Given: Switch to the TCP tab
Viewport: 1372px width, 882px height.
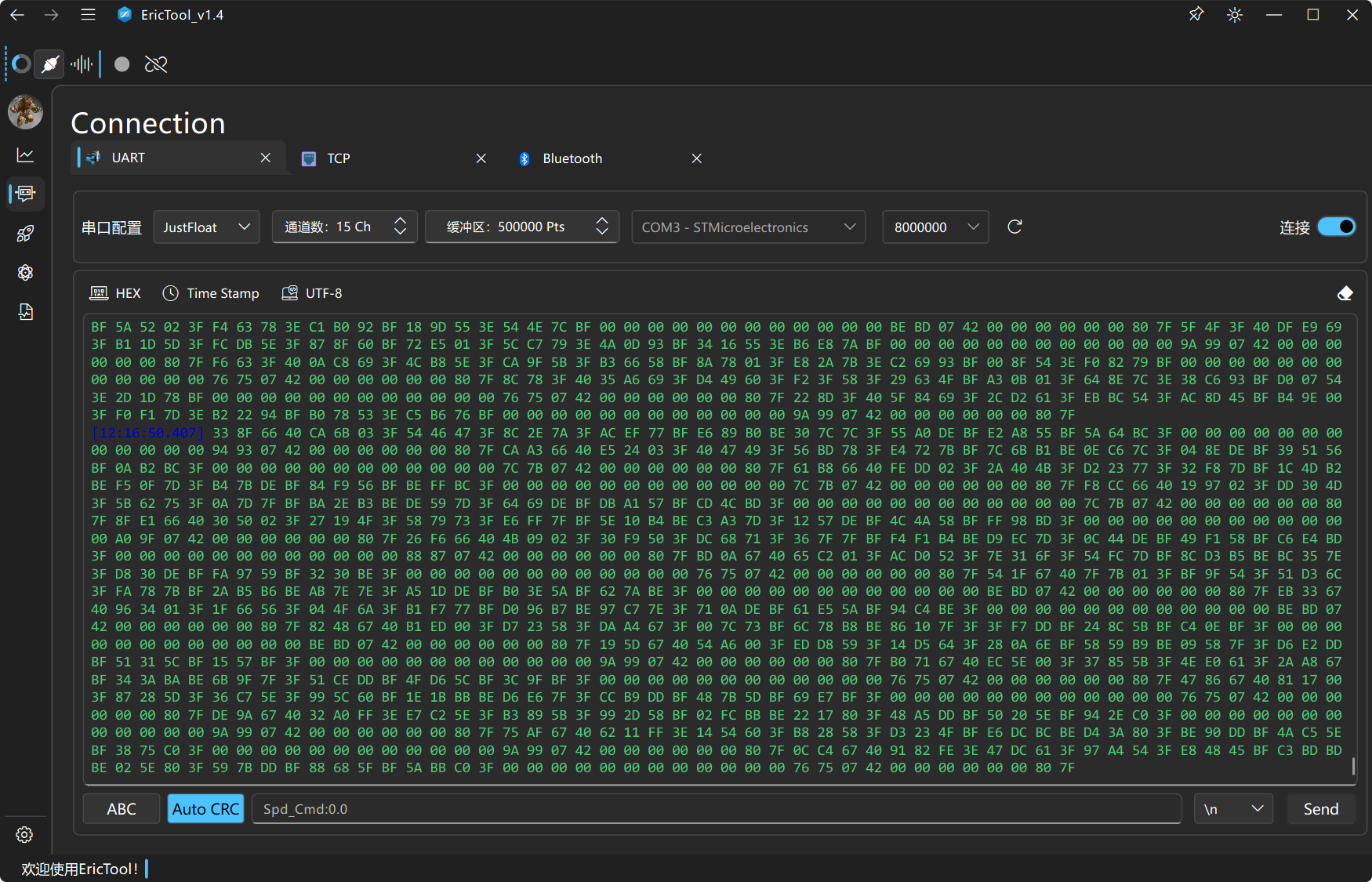Looking at the screenshot, I should pyautogui.click(x=339, y=158).
